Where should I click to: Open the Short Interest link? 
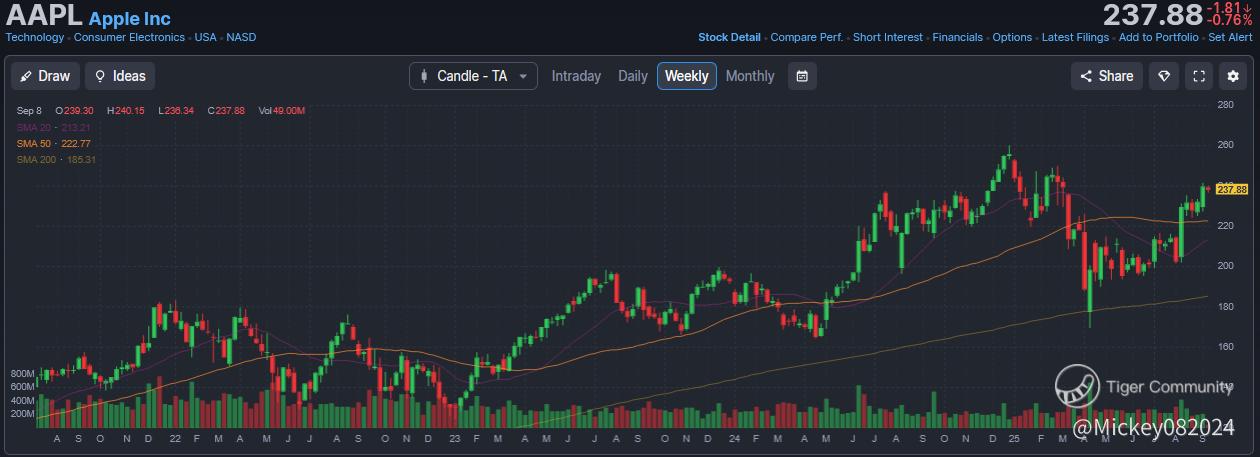(x=888, y=37)
